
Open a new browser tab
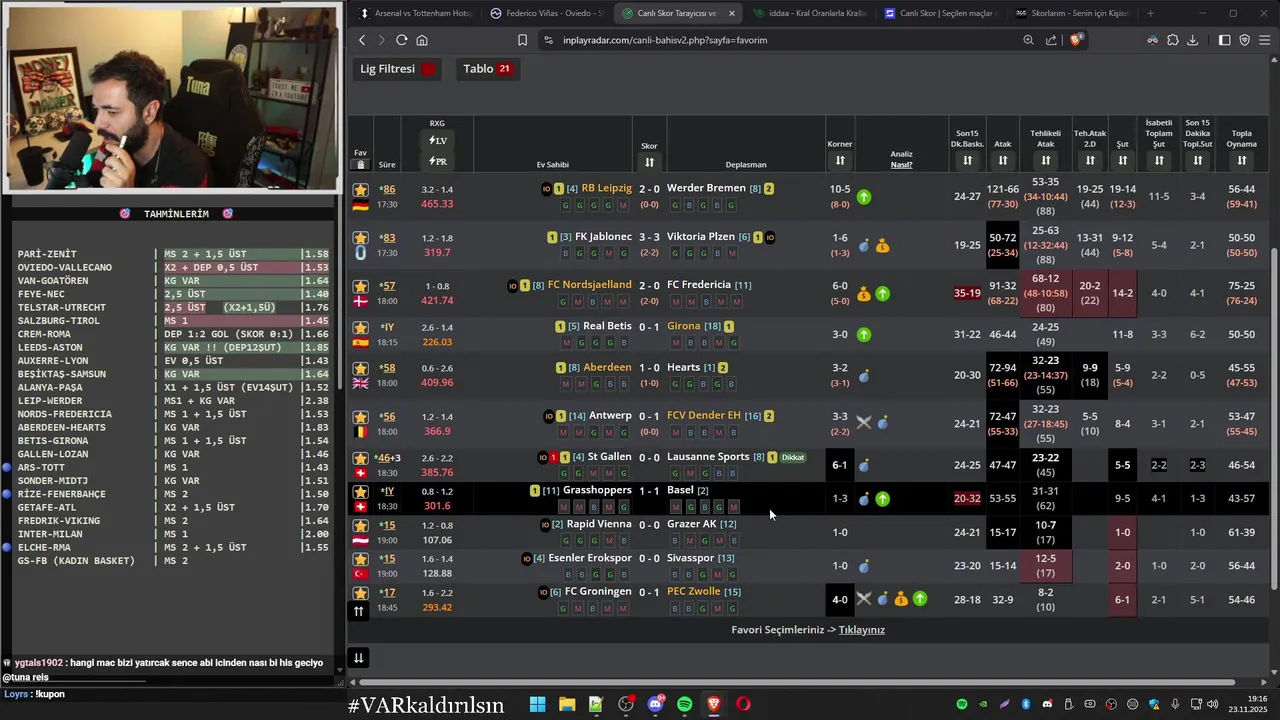tap(1150, 13)
